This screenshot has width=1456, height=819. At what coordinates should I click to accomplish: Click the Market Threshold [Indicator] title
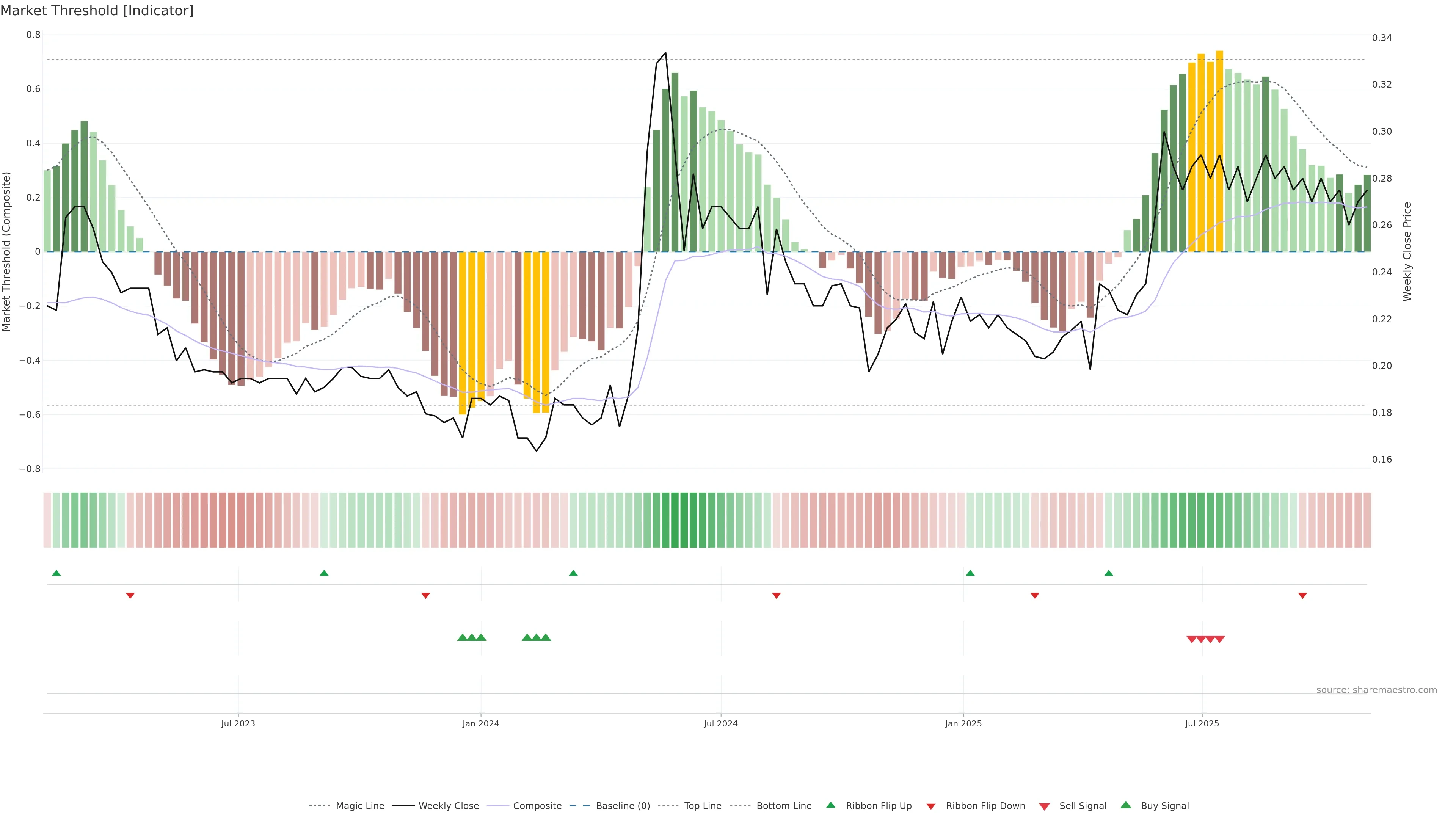[97, 11]
